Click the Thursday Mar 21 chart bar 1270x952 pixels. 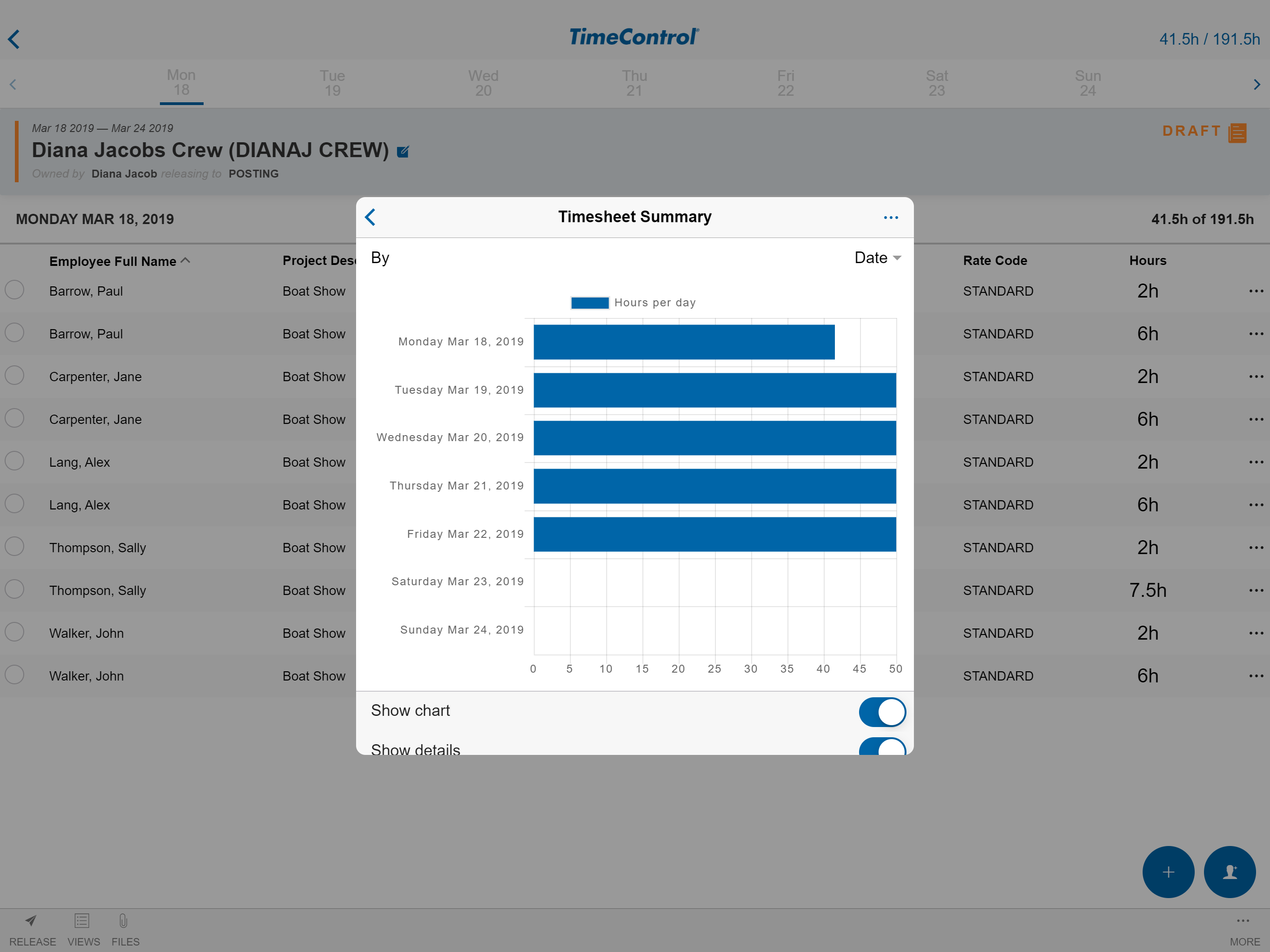(x=715, y=486)
